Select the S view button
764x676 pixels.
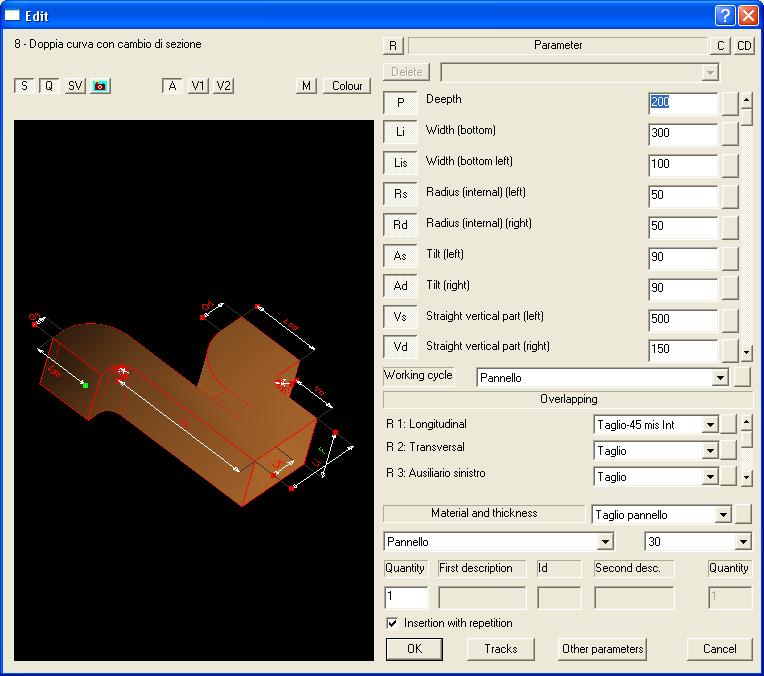point(24,86)
